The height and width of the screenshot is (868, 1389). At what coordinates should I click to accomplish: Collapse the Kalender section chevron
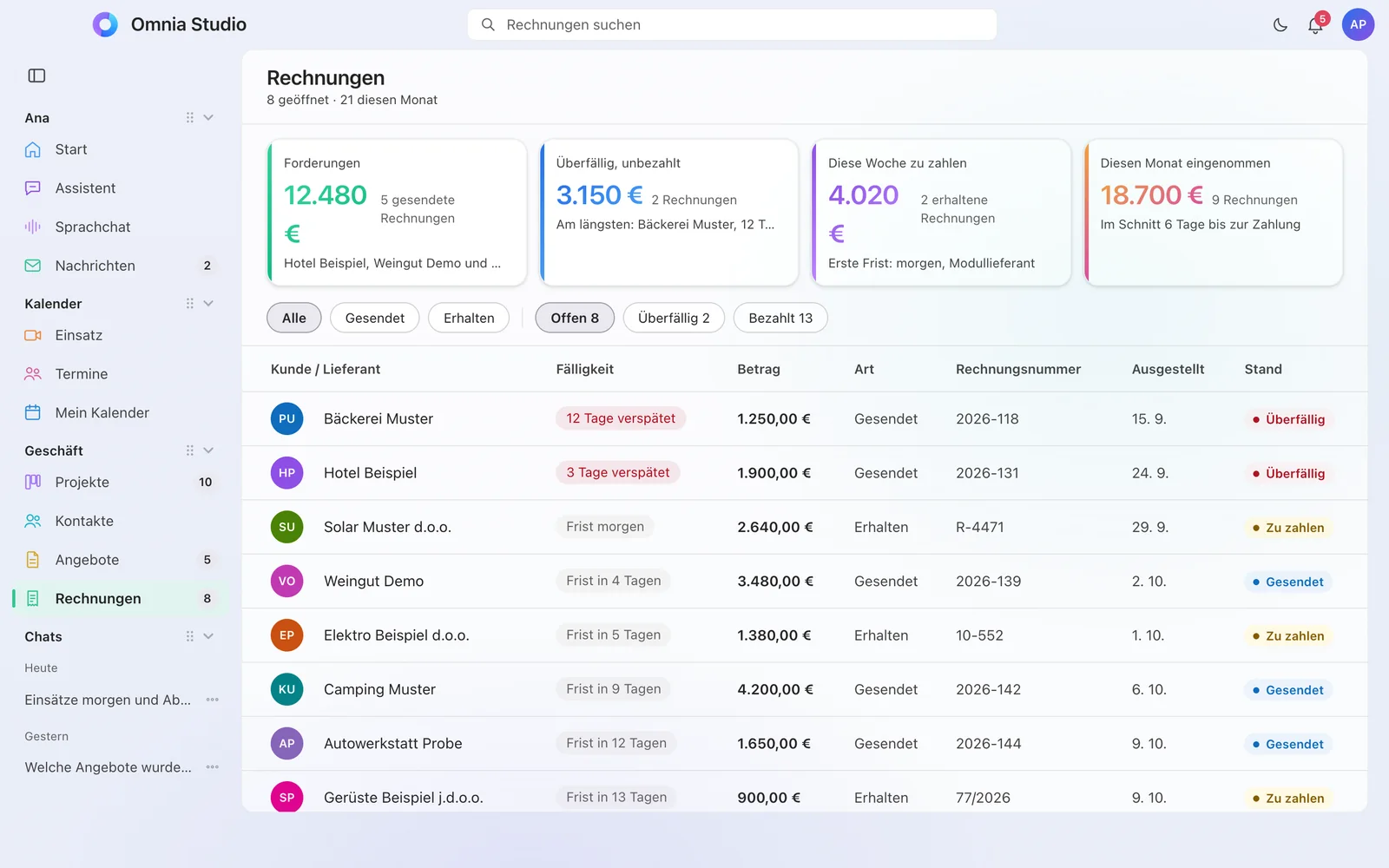[x=208, y=304]
